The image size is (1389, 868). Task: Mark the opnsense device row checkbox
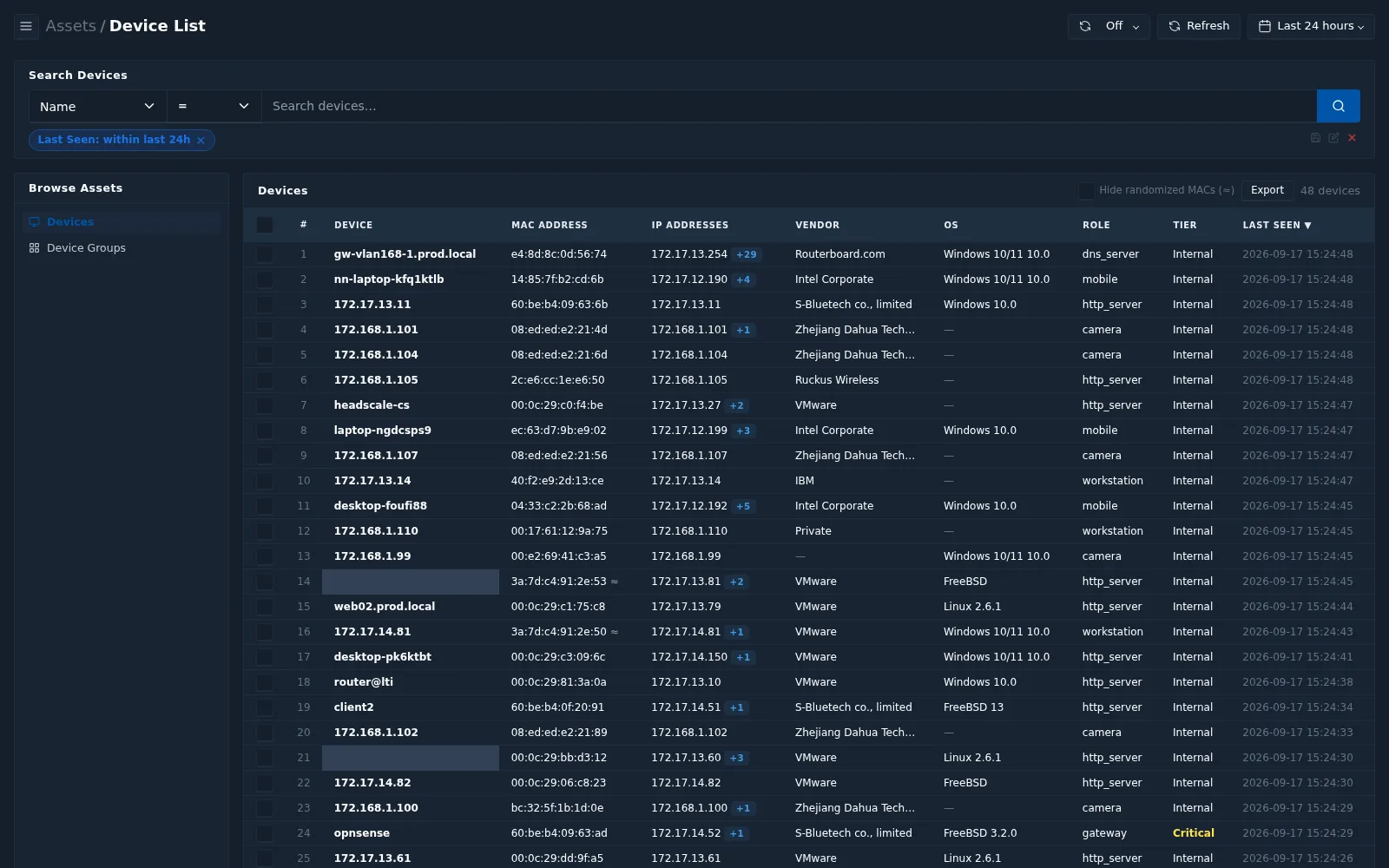(x=265, y=833)
